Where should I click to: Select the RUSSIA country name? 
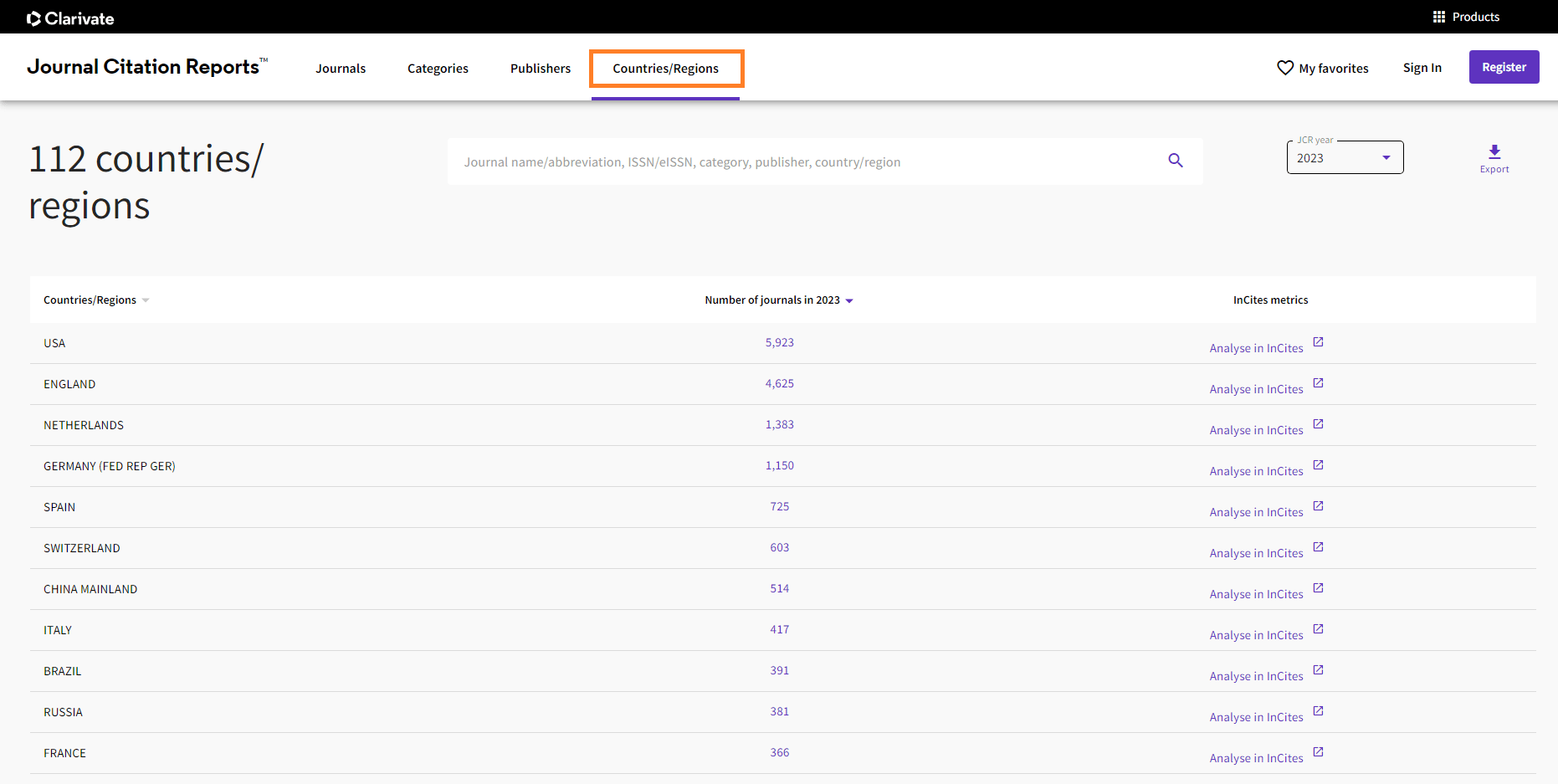pyautogui.click(x=63, y=712)
